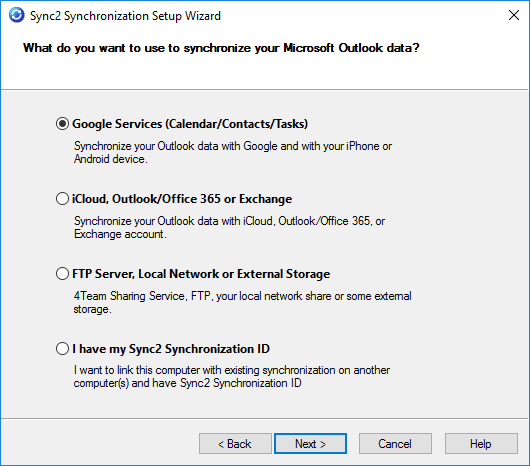Proceed using the Next > button
Screen dimensions: 530x466
[x=310, y=444]
